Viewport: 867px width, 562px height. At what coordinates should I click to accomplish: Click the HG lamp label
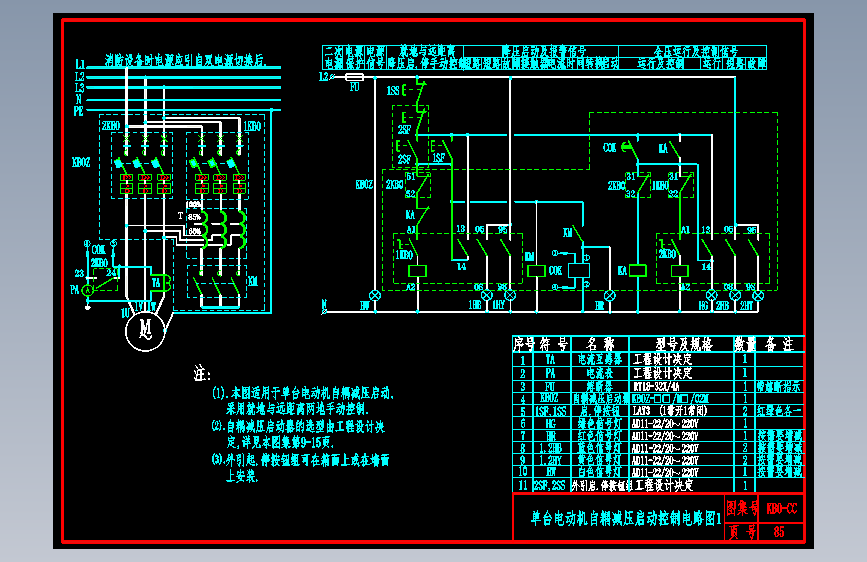(x=703, y=305)
